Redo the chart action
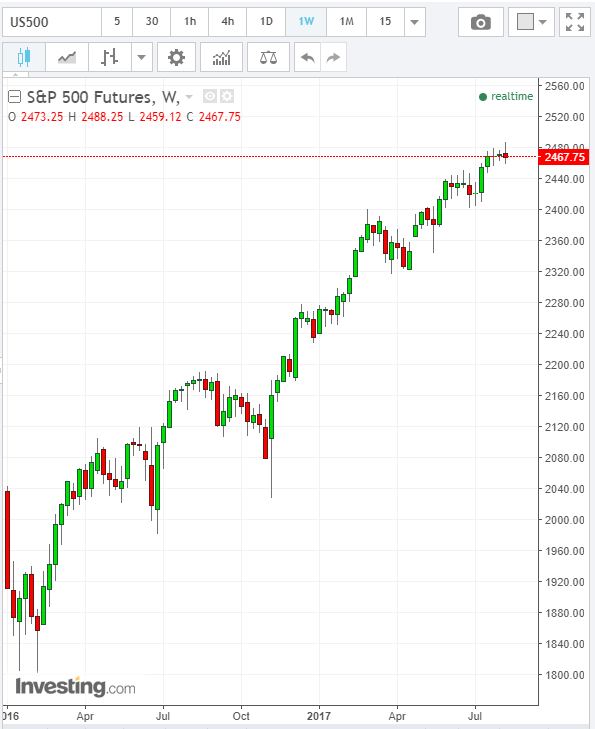The height and width of the screenshot is (729, 595). pos(333,57)
